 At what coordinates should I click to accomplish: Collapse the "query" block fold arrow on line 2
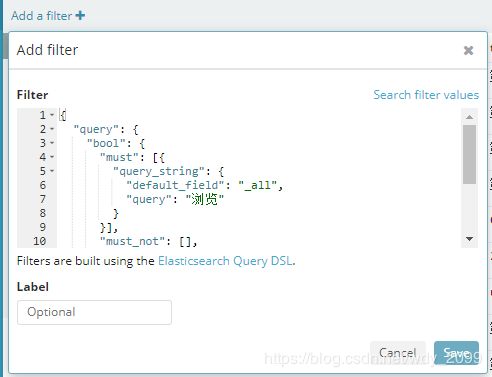52,129
